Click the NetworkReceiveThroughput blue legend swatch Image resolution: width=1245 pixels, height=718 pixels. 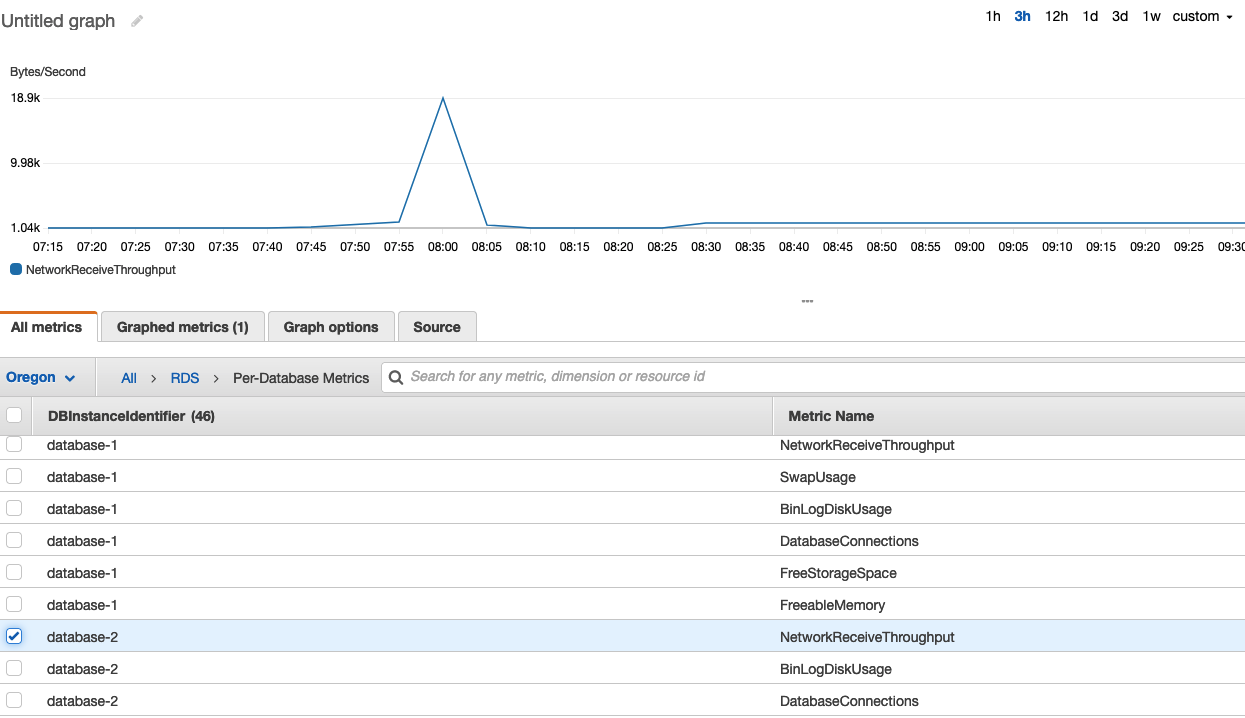[14, 269]
